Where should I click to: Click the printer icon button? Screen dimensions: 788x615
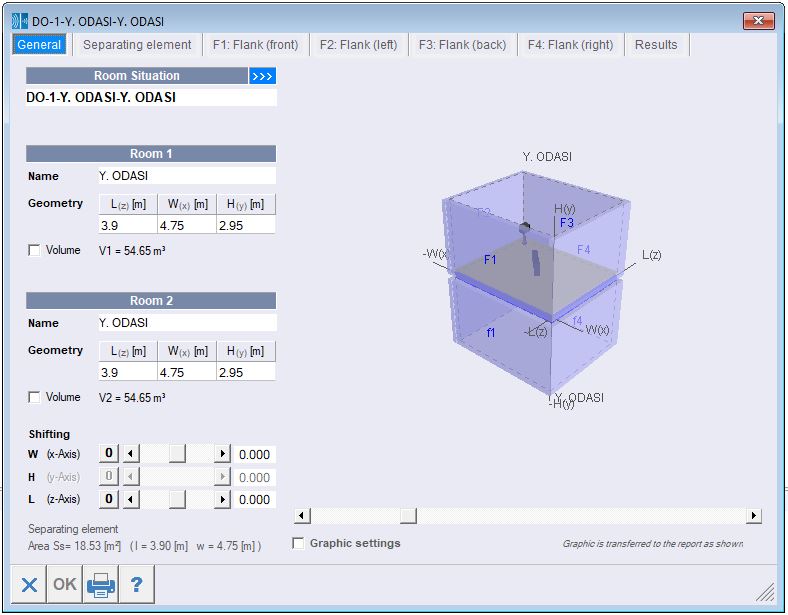tap(101, 584)
